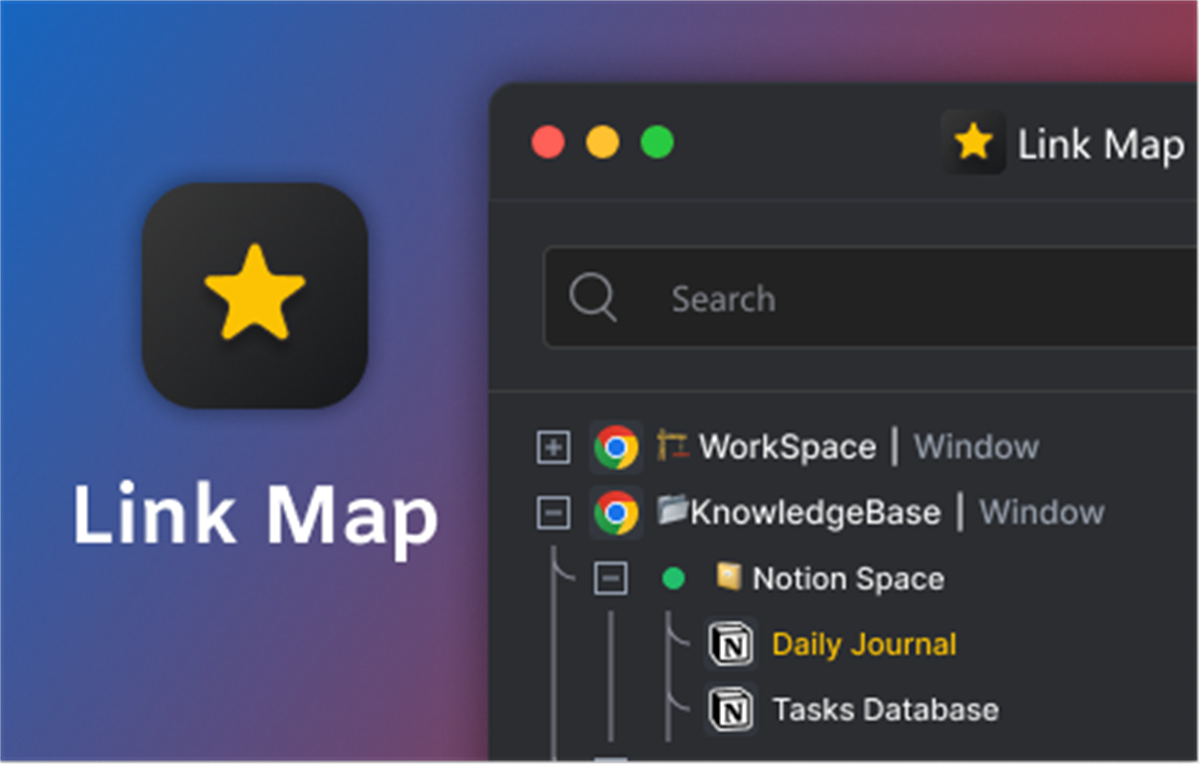Screen dimensions: 1200x764
Task: Select the Notion Space label
Action: [x=848, y=578]
